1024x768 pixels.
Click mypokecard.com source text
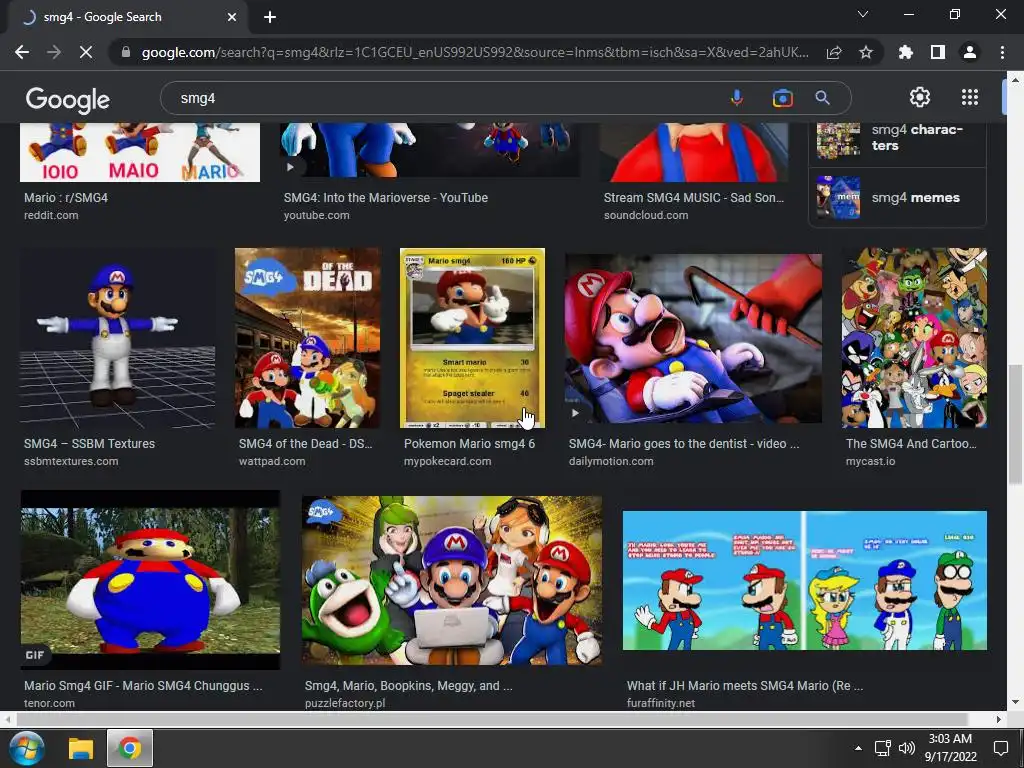pos(447,461)
